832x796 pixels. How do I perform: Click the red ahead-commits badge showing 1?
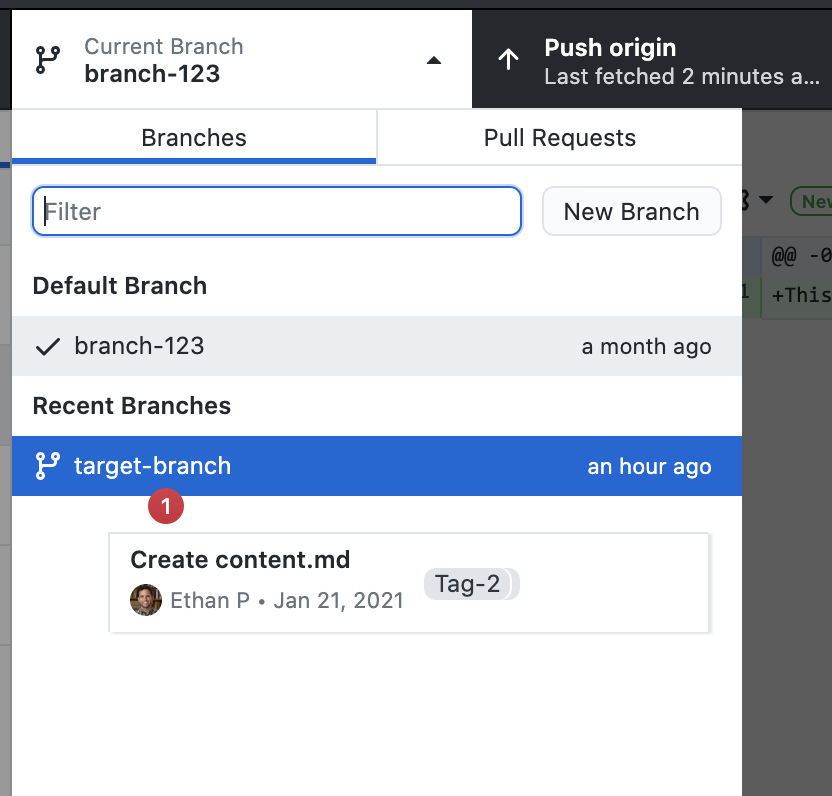165,506
